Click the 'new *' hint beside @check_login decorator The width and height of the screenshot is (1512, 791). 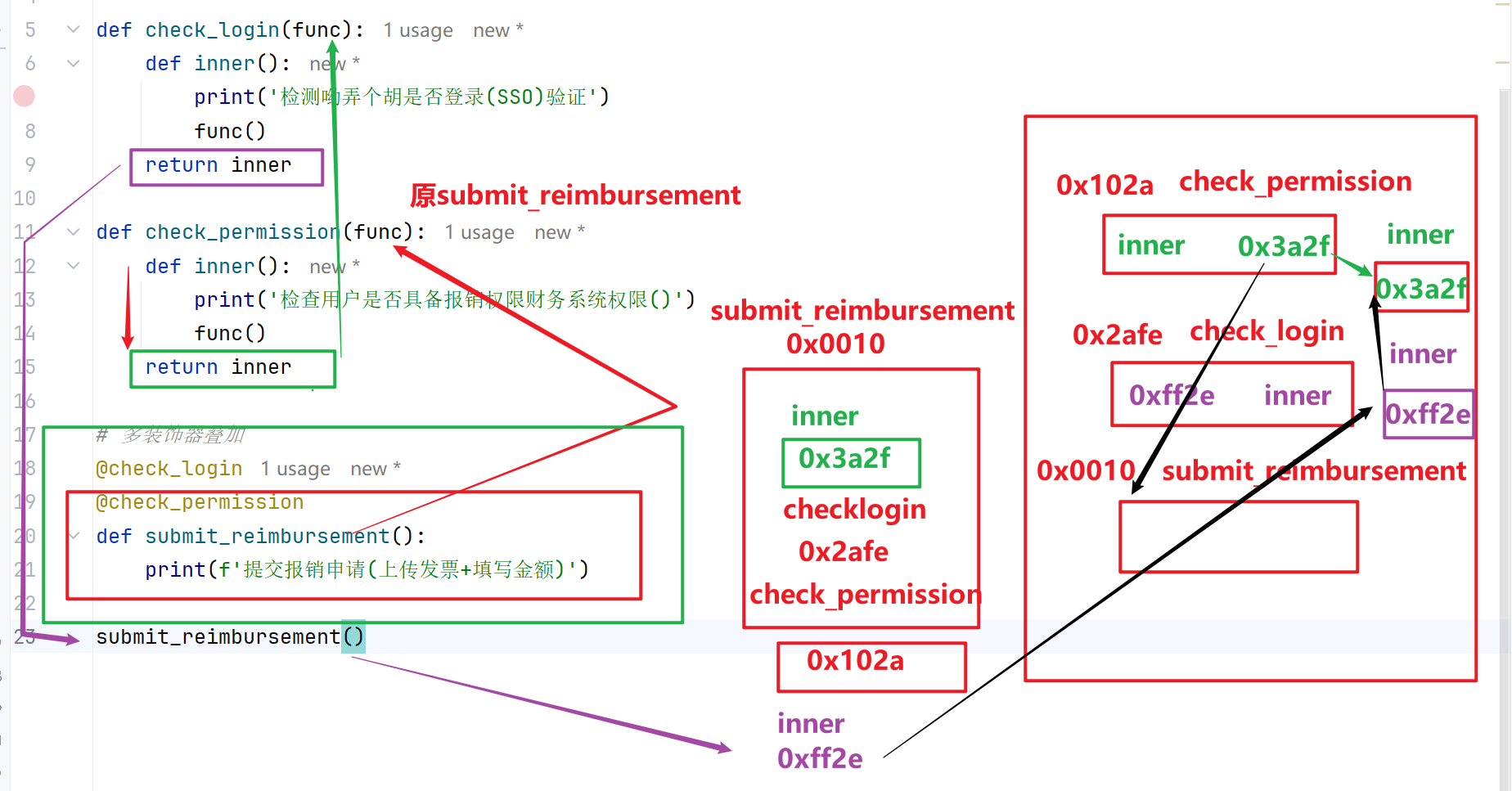pos(376,470)
